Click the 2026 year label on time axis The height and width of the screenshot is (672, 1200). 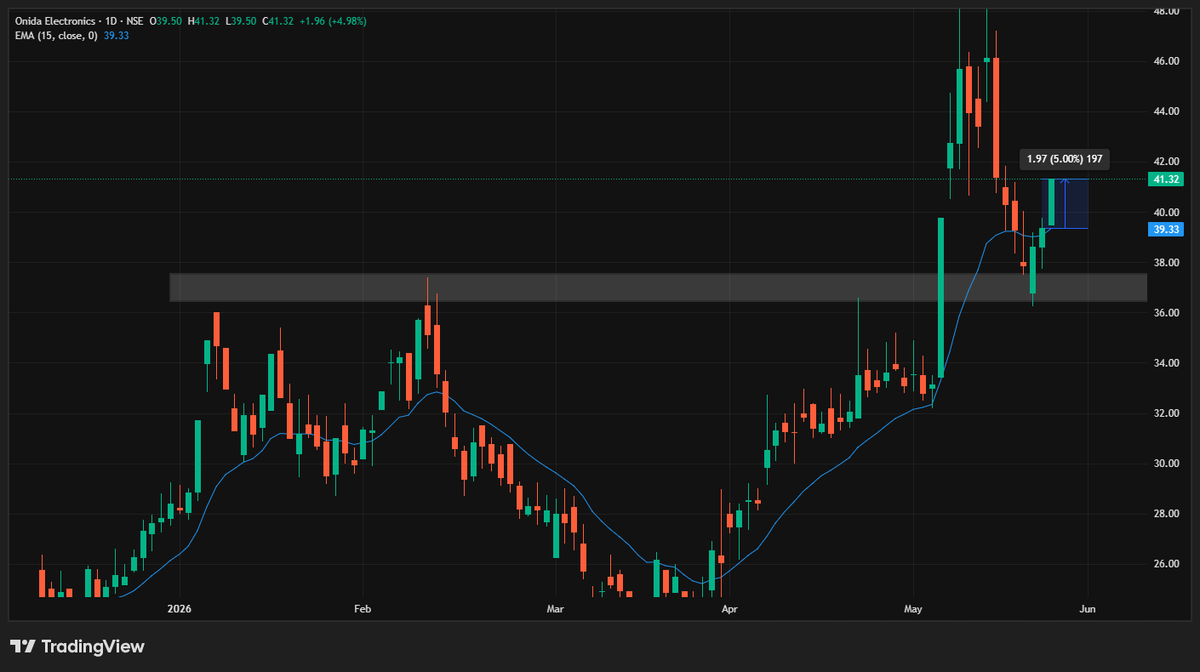[179, 608]
